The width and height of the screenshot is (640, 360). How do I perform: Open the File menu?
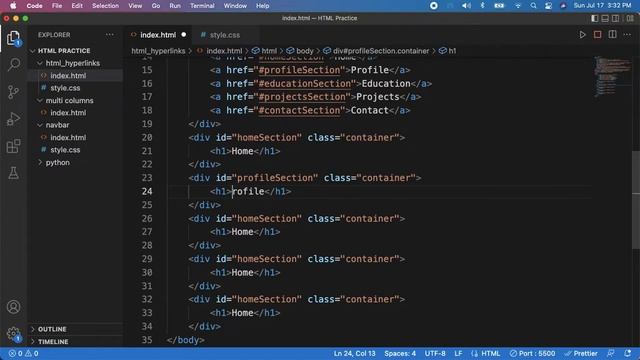point(57,6)
